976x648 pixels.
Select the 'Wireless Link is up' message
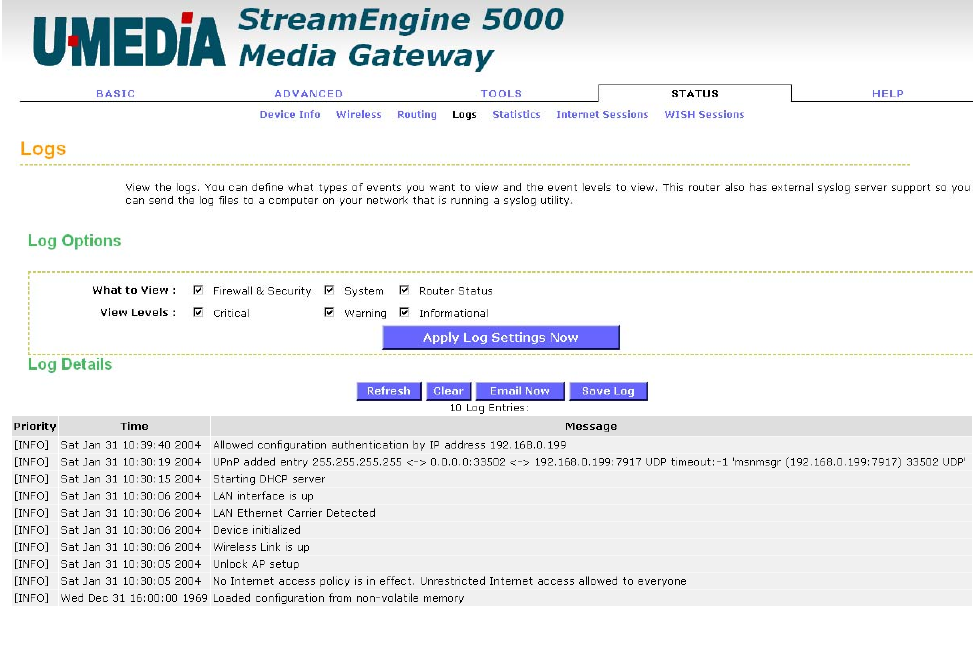click(x=261, y=547)
